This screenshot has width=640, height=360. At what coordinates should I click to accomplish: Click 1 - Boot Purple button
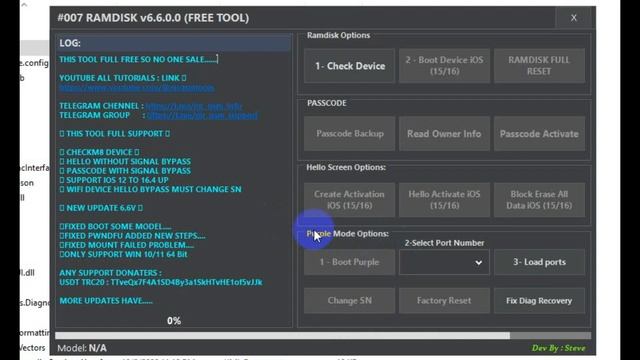349,262
